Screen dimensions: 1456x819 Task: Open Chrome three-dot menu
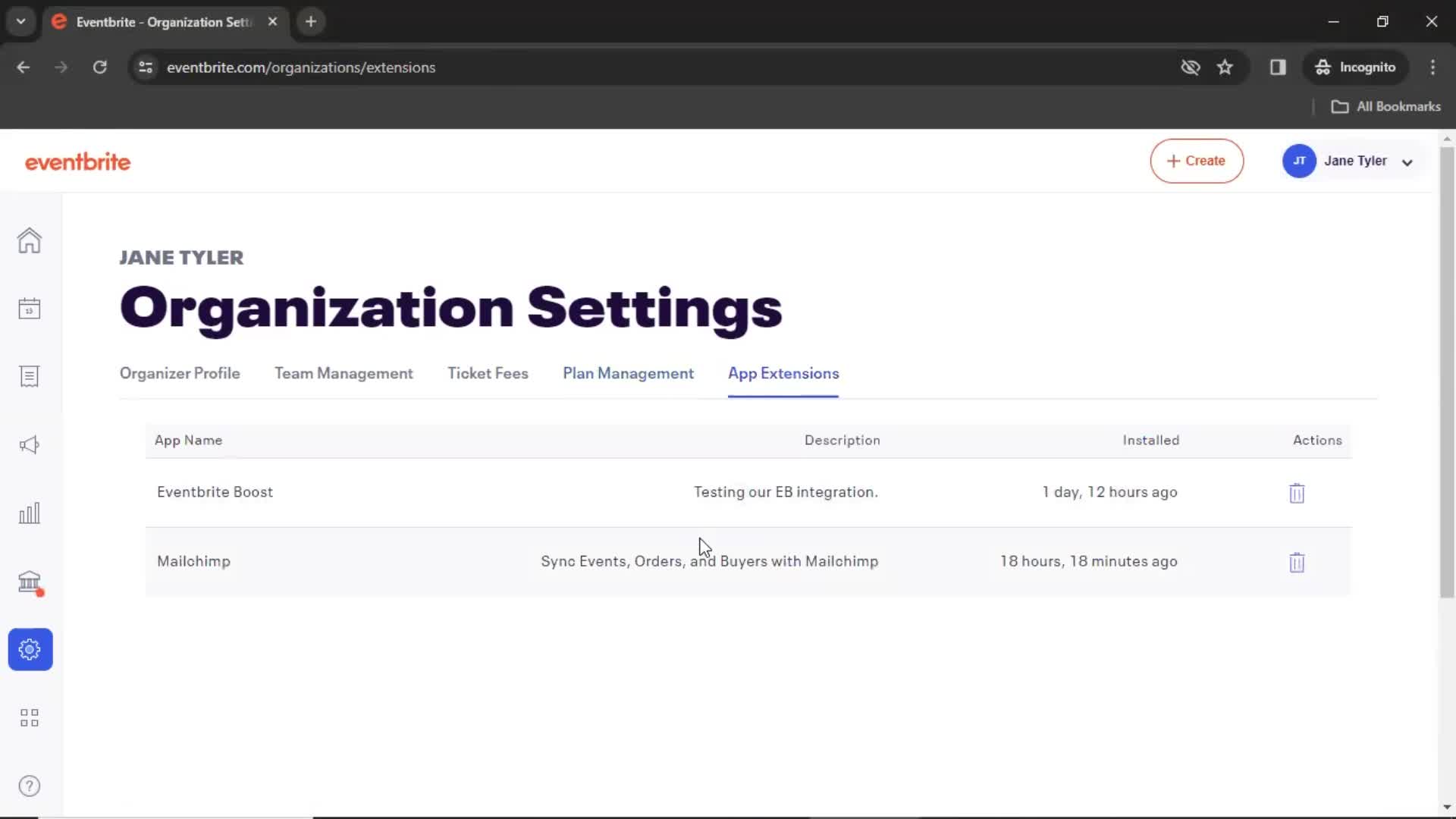pos(1432,67)
